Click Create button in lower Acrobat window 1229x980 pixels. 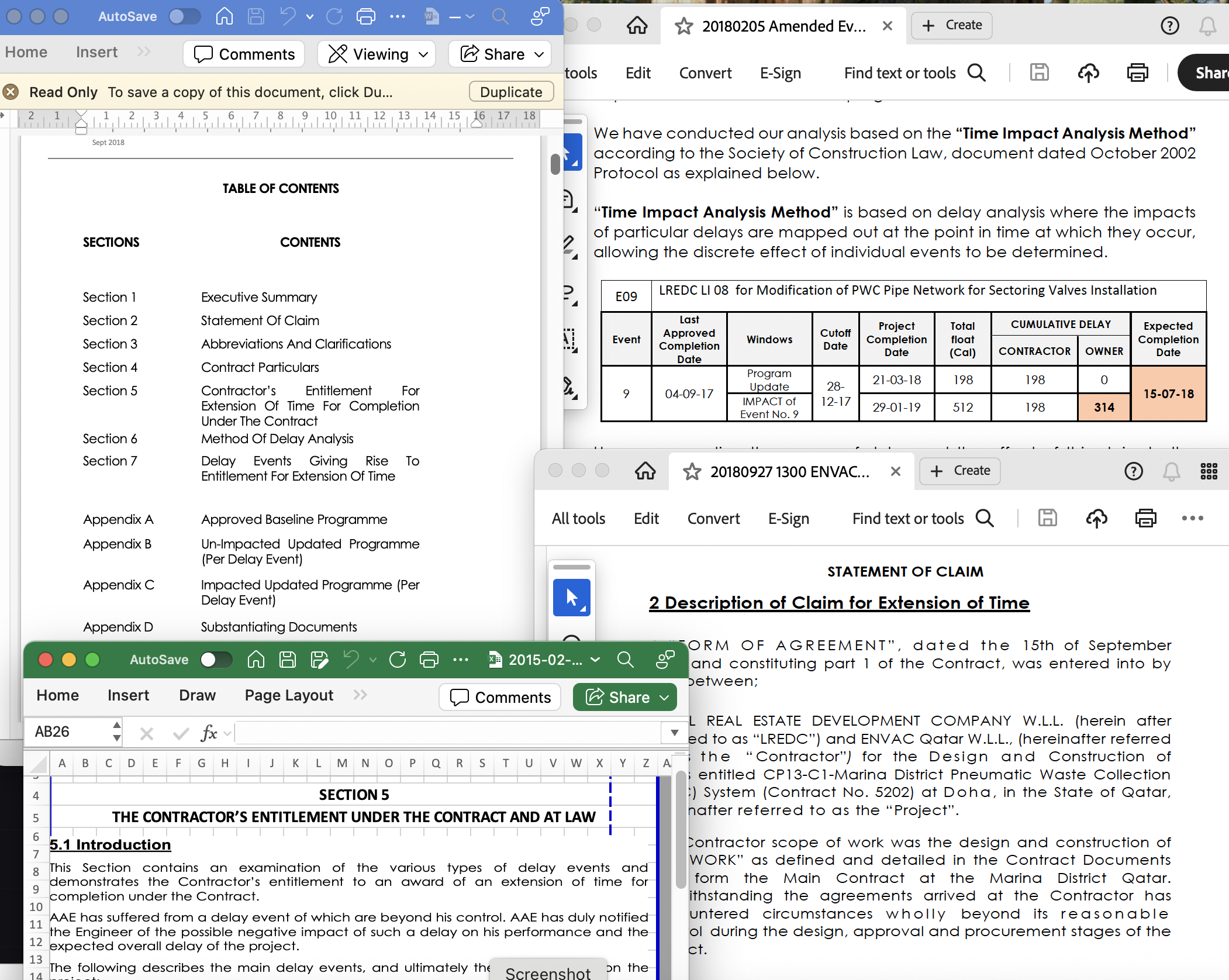pyautogui.click(x=960, y=471)
